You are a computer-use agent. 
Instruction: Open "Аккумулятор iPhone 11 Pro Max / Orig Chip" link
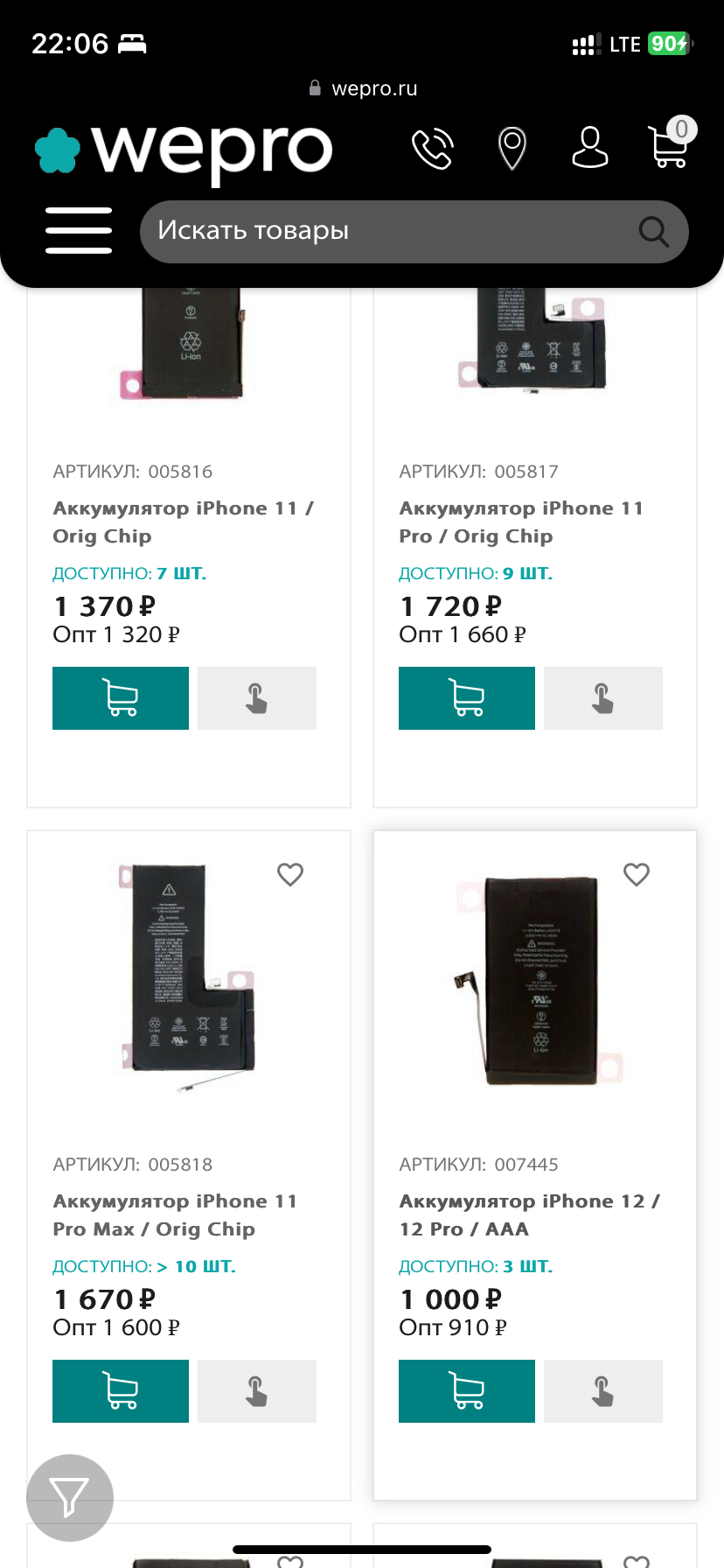click(x=175, y=1214)
